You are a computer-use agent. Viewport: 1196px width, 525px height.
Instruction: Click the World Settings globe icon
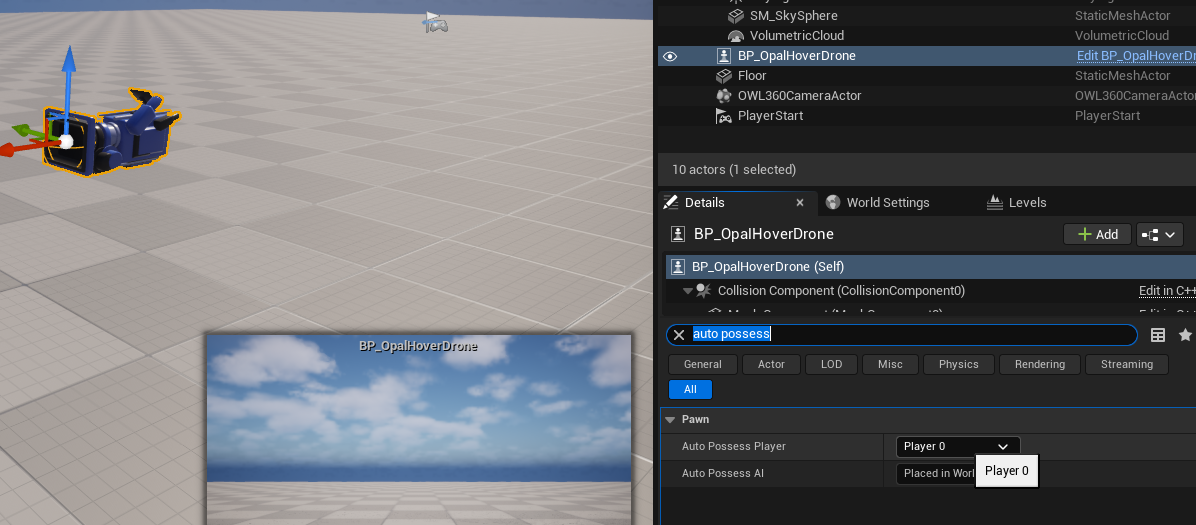click(x=833, y=202)
